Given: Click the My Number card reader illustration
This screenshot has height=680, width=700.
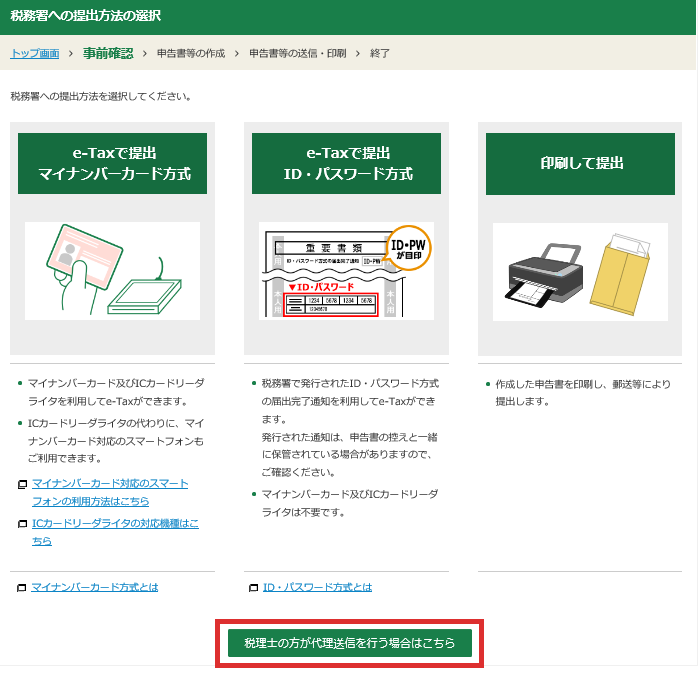Looking at the screenshot, I should point(112,271).
